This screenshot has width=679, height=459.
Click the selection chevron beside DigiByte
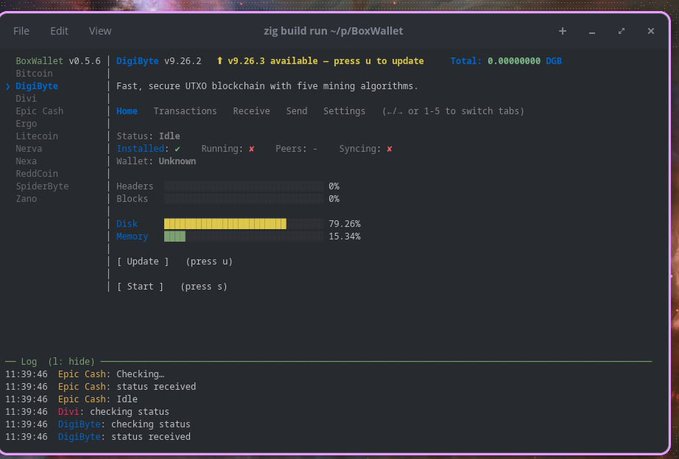pyautogui.click(x=8, y=86)
